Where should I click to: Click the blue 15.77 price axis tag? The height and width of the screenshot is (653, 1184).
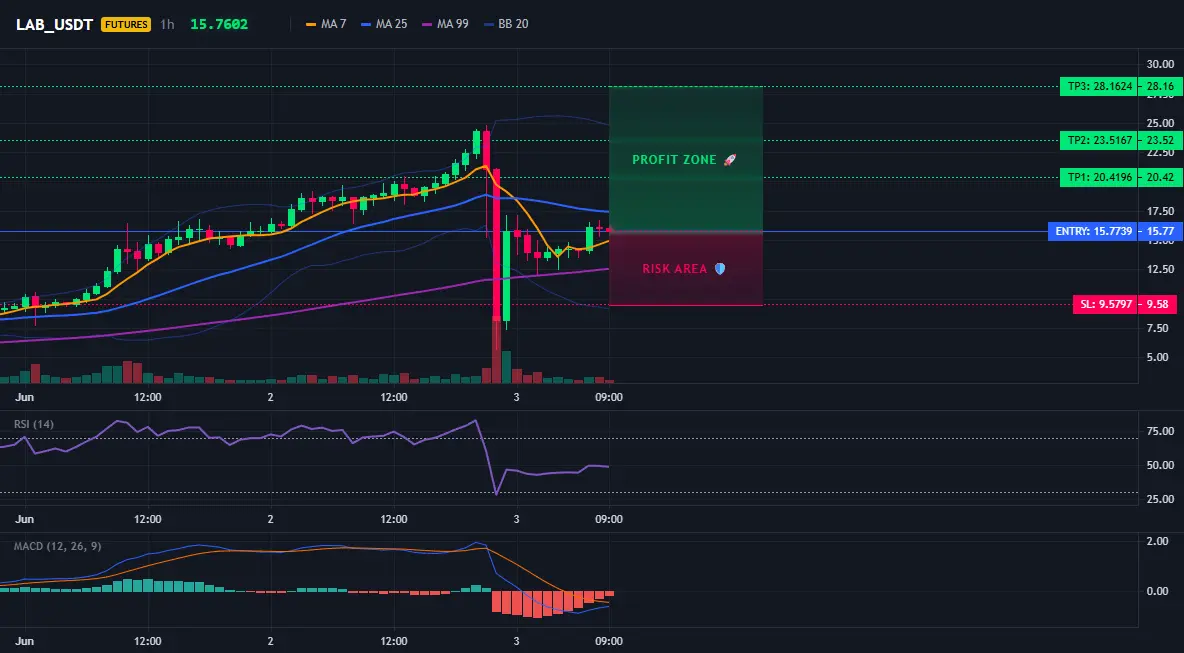pos(1160,232)
